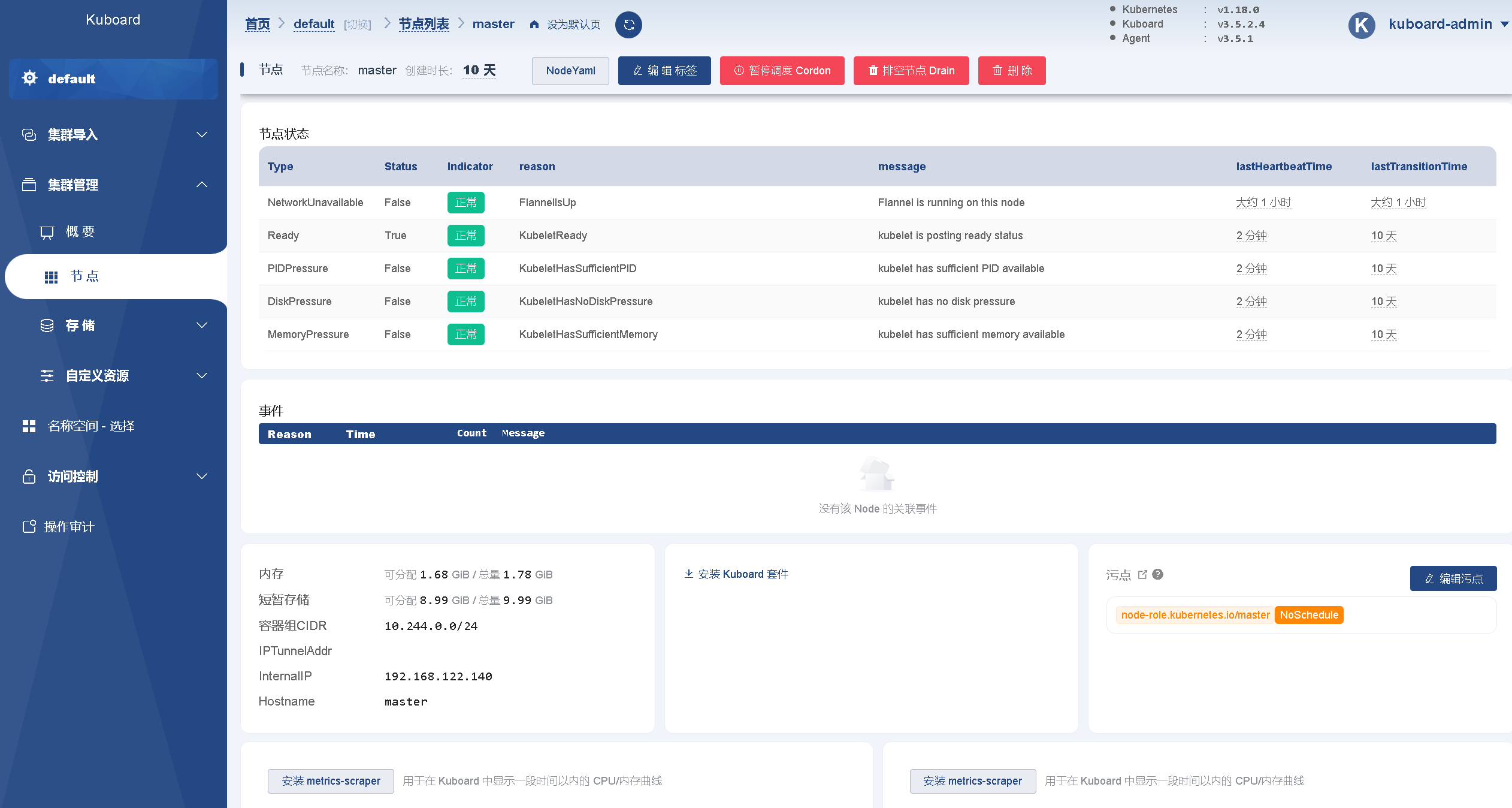Screen dimensions: 1512x808
Task: Click the lastTransitionTime column header
Action: coord(1419,167)
